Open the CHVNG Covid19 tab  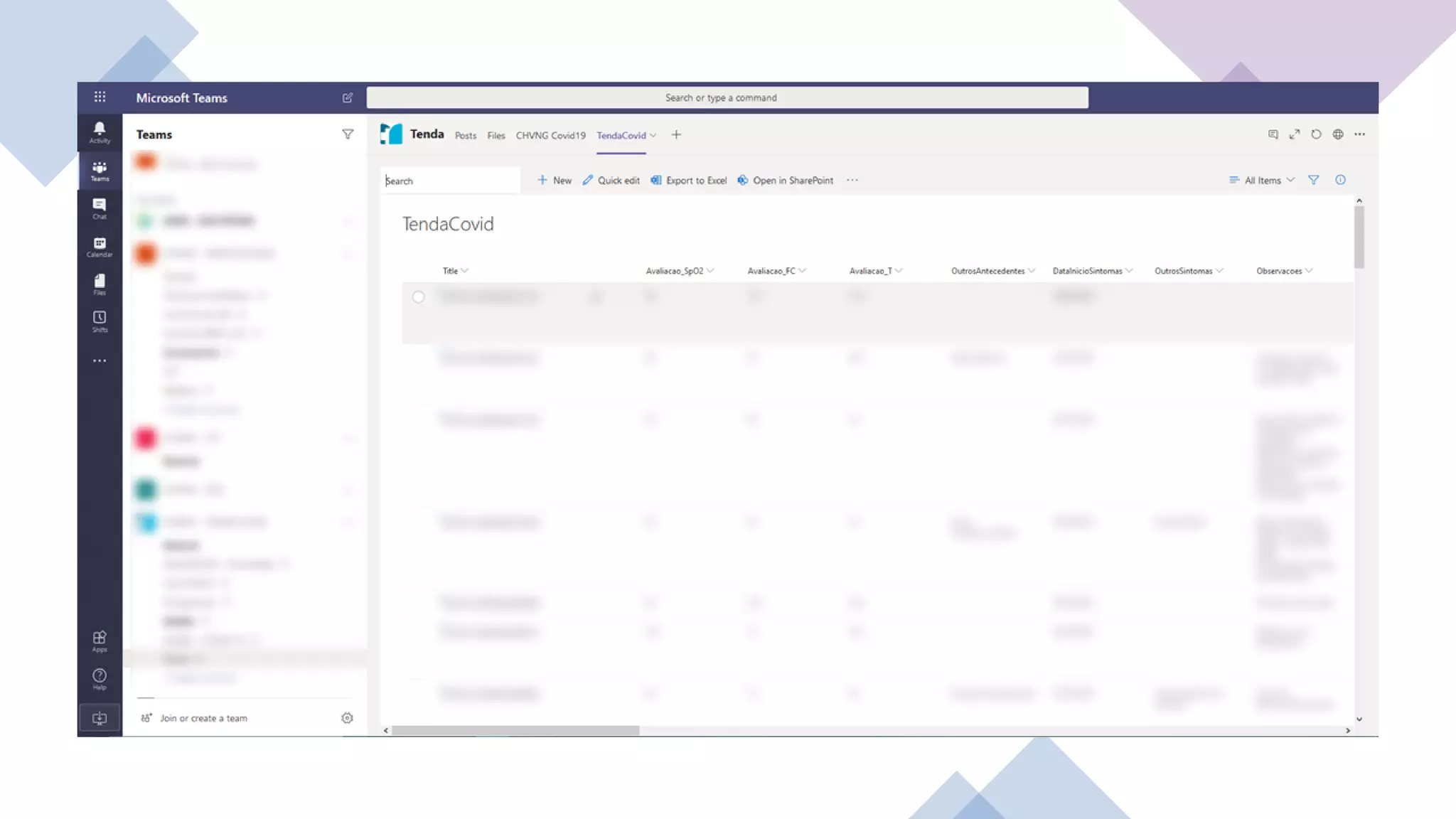[x=550, y=136]
